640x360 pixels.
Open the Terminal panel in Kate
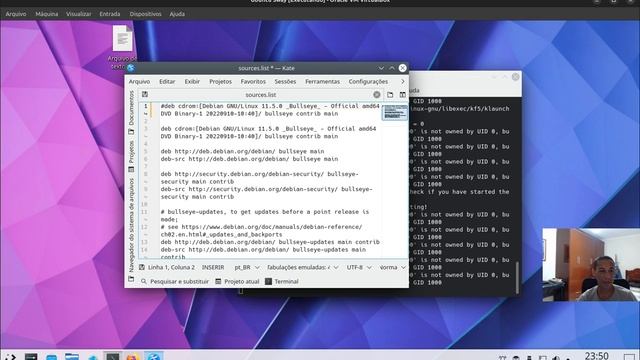click(282, 282)
